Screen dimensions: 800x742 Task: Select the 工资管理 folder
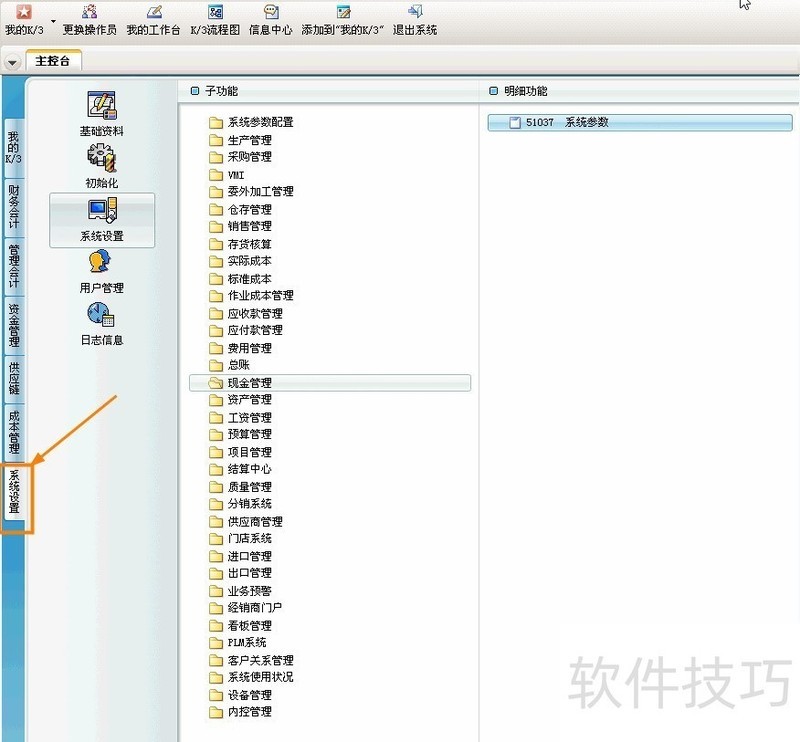[248, 417]
